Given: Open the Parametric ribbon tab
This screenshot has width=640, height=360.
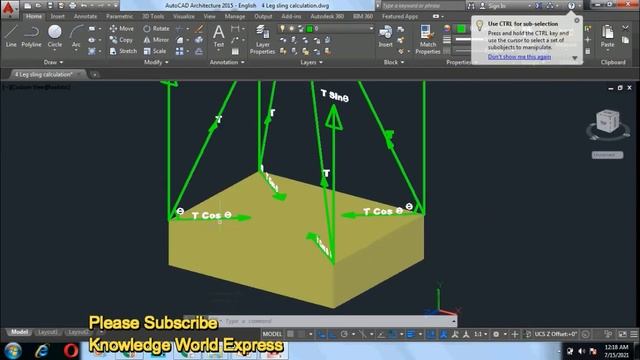Looking at the screenshot, I should [119, 16].
